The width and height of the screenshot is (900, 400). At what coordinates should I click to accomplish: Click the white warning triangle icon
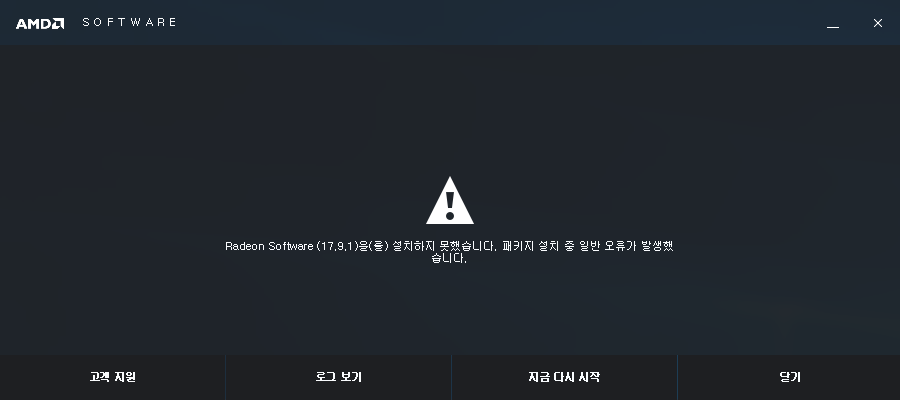tap(449, 200)
